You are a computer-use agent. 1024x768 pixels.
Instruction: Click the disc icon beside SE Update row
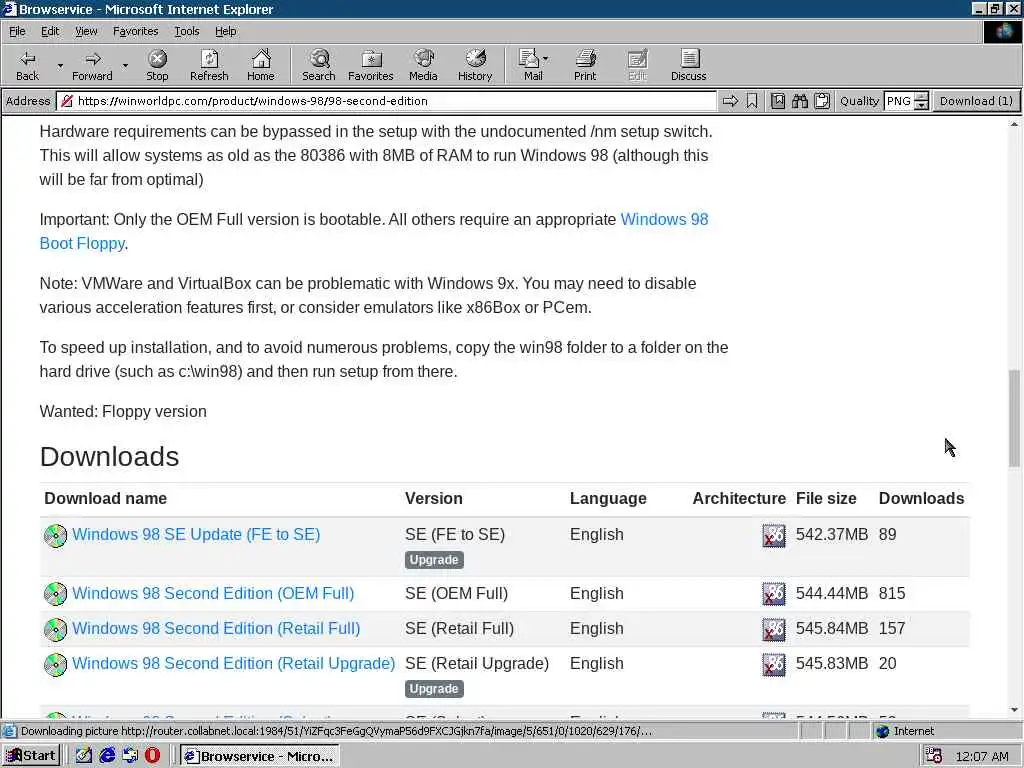tap(56, 536)
